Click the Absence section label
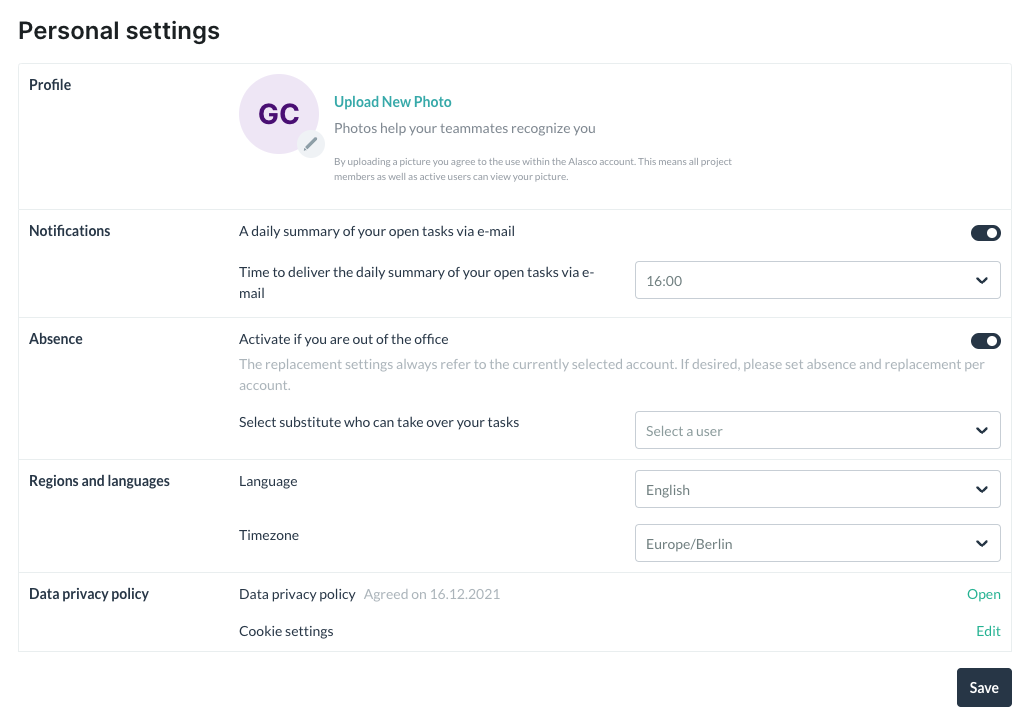The height and width of the screenshot is (723, 1028). click(56, 339)
